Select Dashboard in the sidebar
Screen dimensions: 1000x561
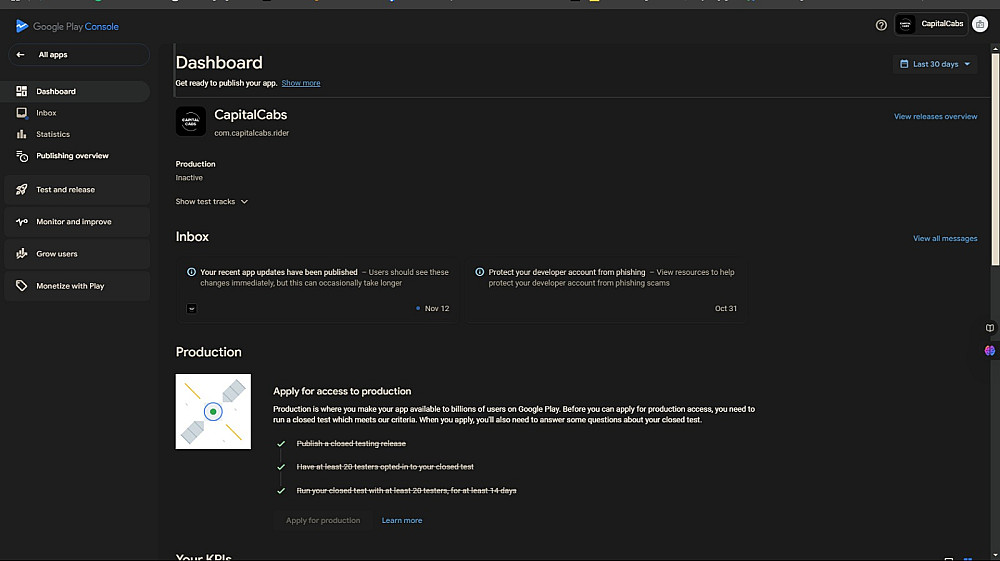click(x=56, y=92)
